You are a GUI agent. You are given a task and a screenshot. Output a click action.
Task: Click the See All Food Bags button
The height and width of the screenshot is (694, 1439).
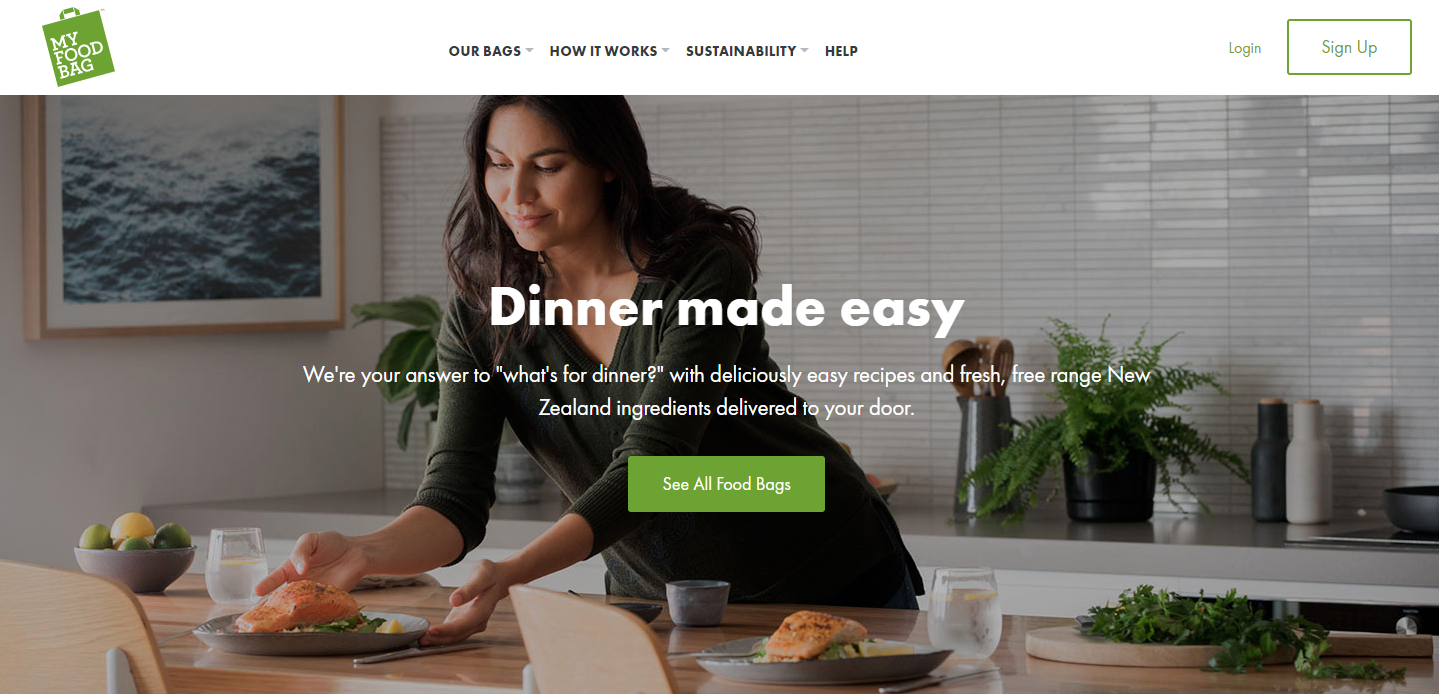click(726, 484)
